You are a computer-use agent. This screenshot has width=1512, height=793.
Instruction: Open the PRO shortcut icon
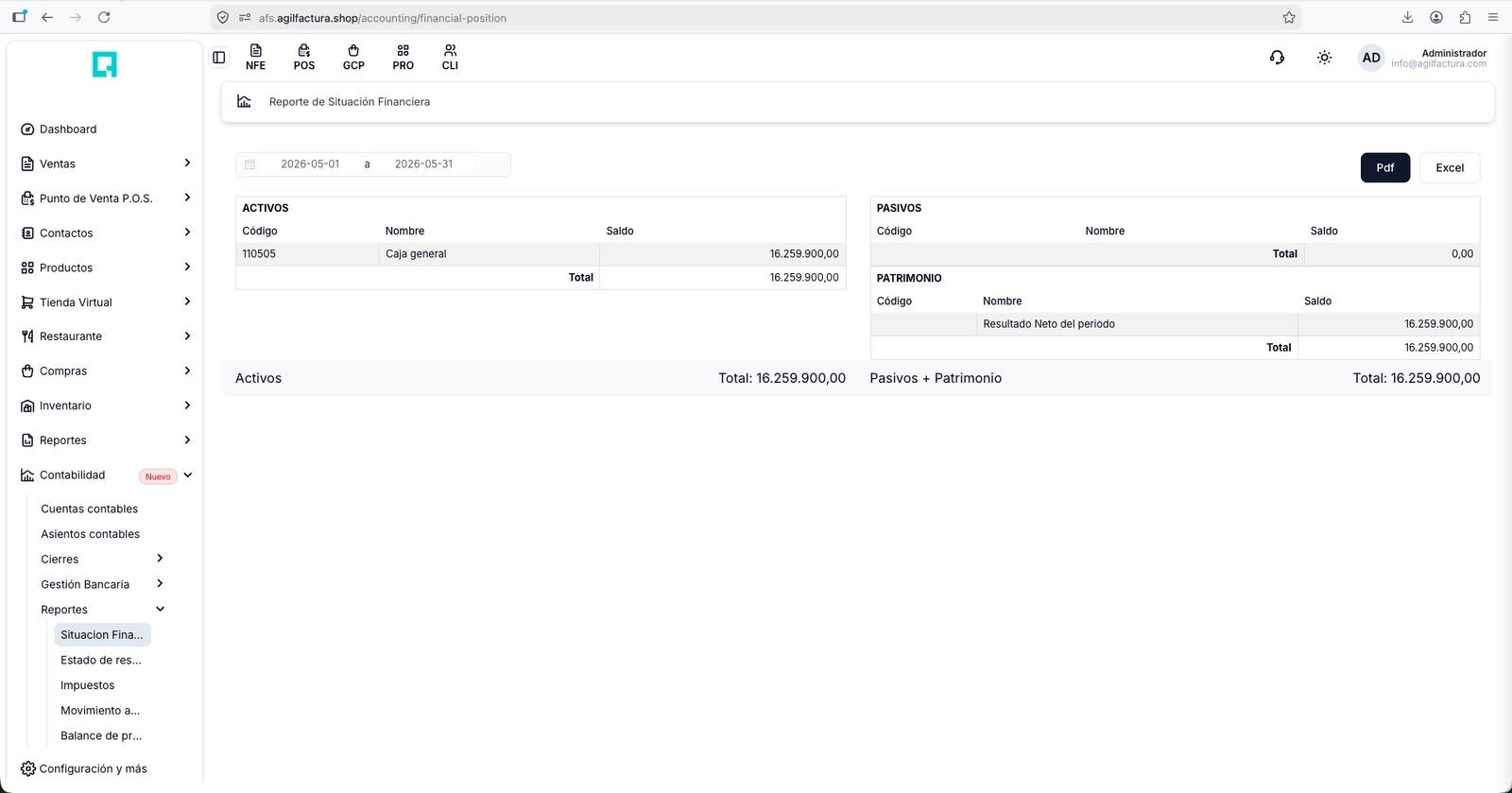tap(403, 58)
